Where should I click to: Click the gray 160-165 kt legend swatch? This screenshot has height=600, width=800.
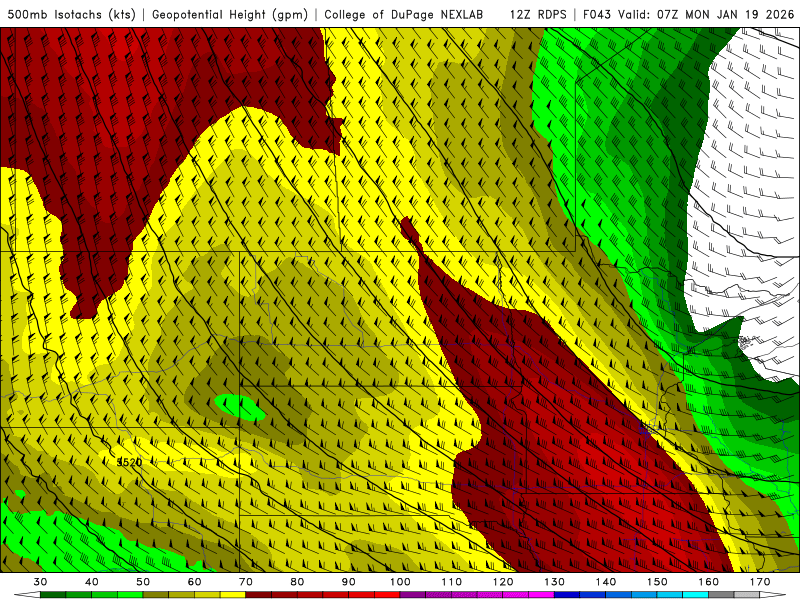[721, 595]
